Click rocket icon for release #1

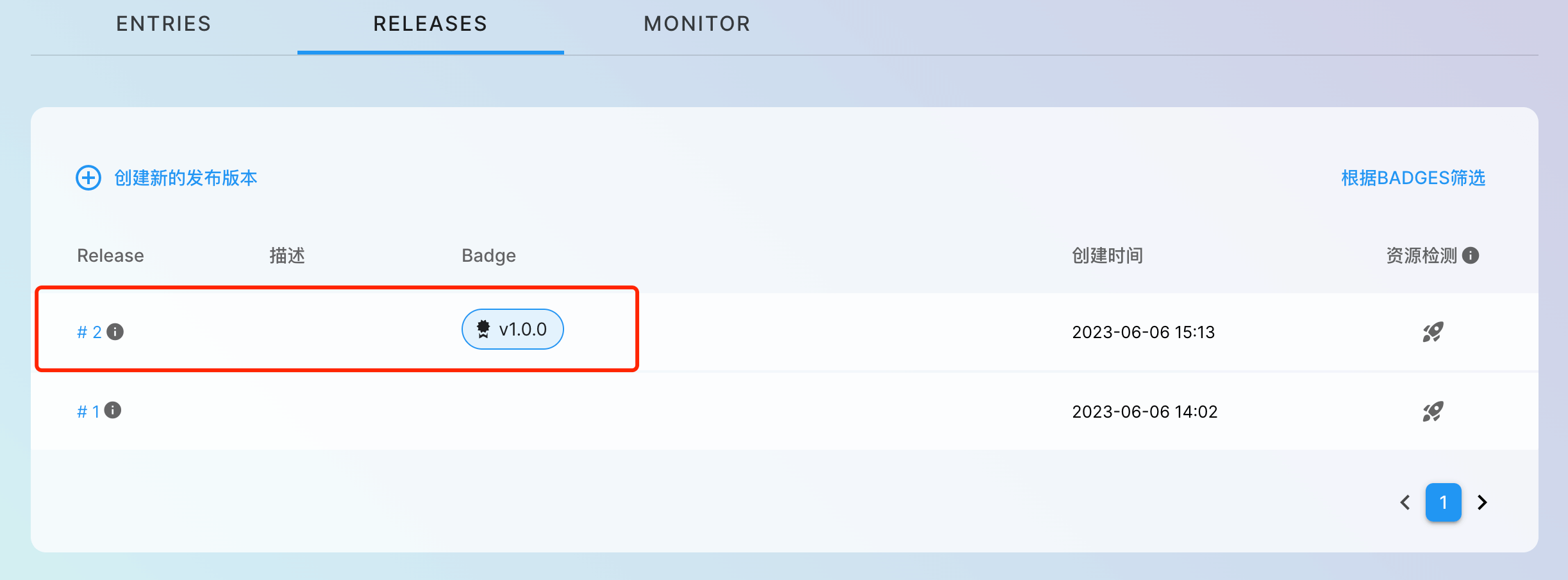(x=1433, y=411)
